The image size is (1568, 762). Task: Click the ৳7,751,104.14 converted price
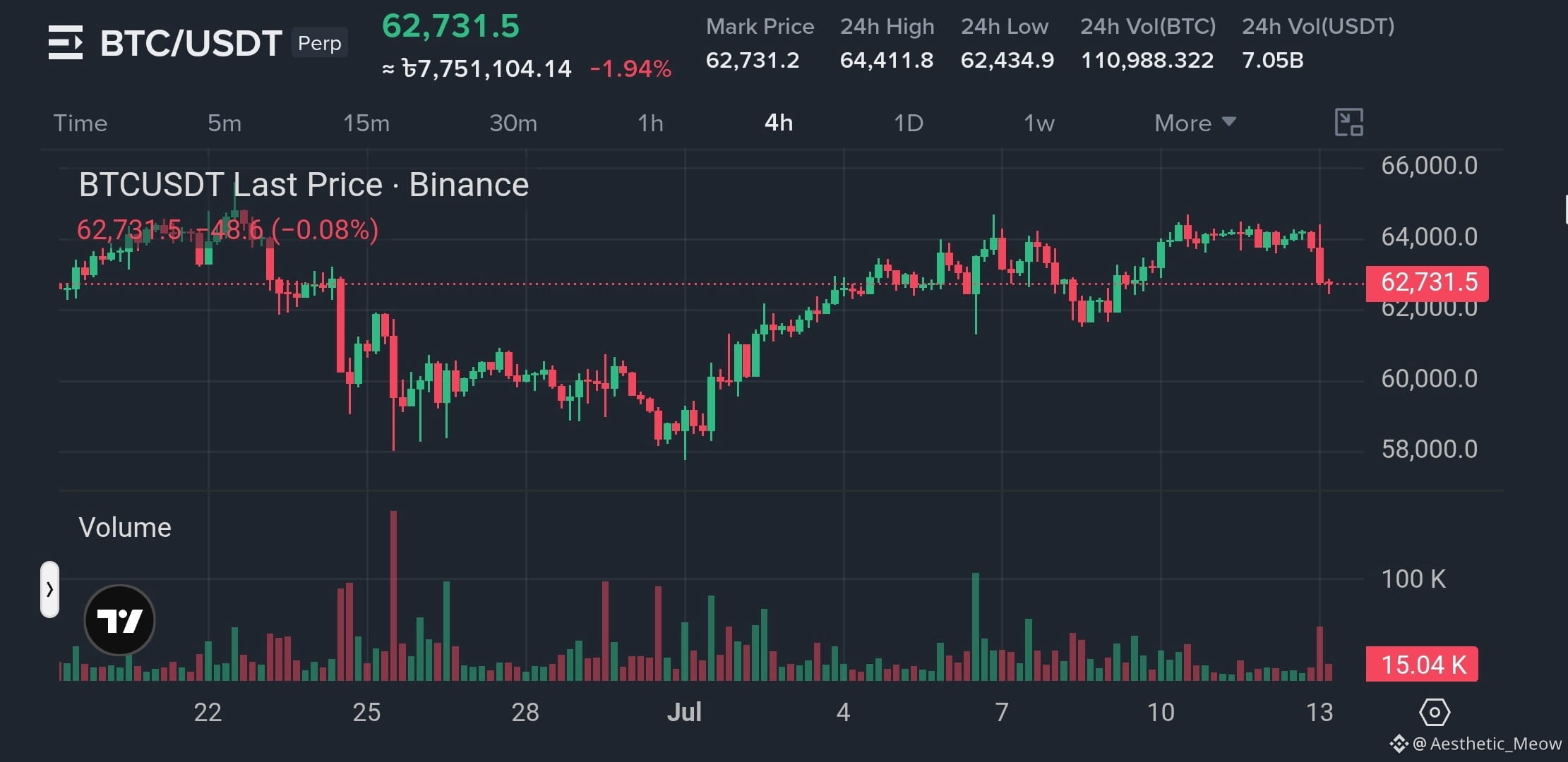click(486, 68)
